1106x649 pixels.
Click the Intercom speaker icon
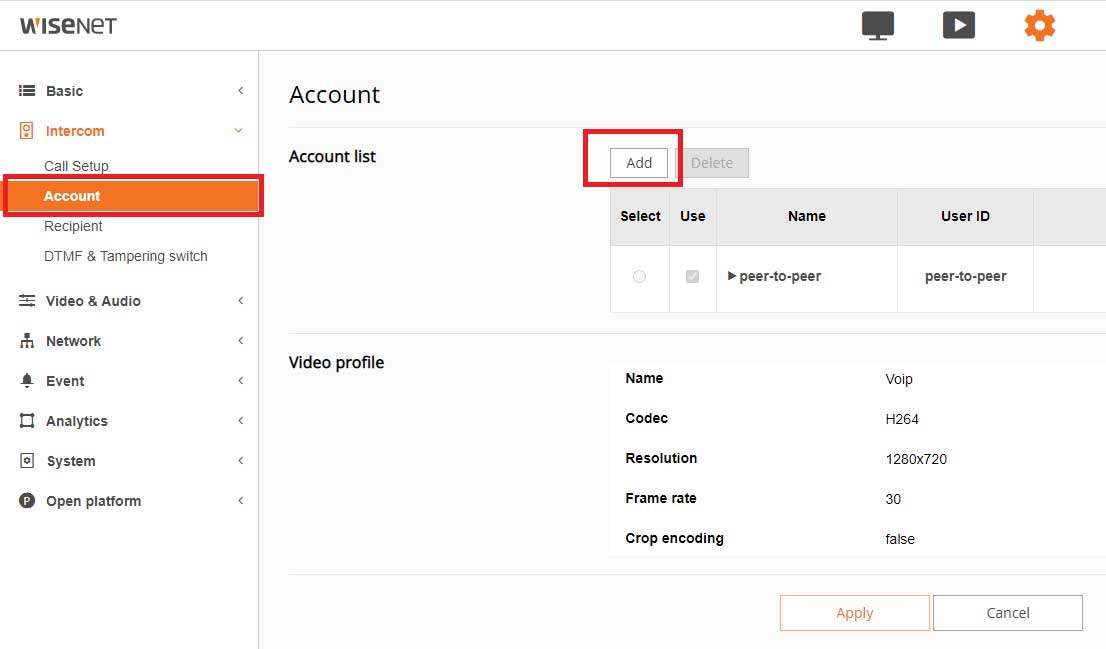27,131
